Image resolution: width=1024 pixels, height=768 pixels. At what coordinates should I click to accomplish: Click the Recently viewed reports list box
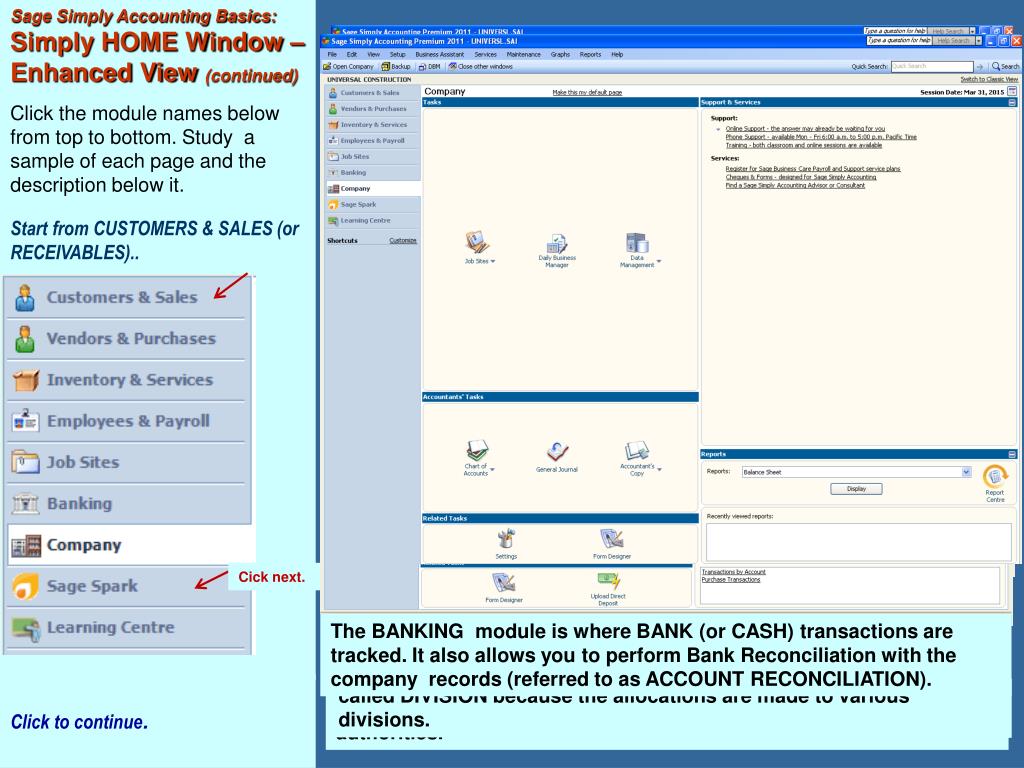coord(859,541)
